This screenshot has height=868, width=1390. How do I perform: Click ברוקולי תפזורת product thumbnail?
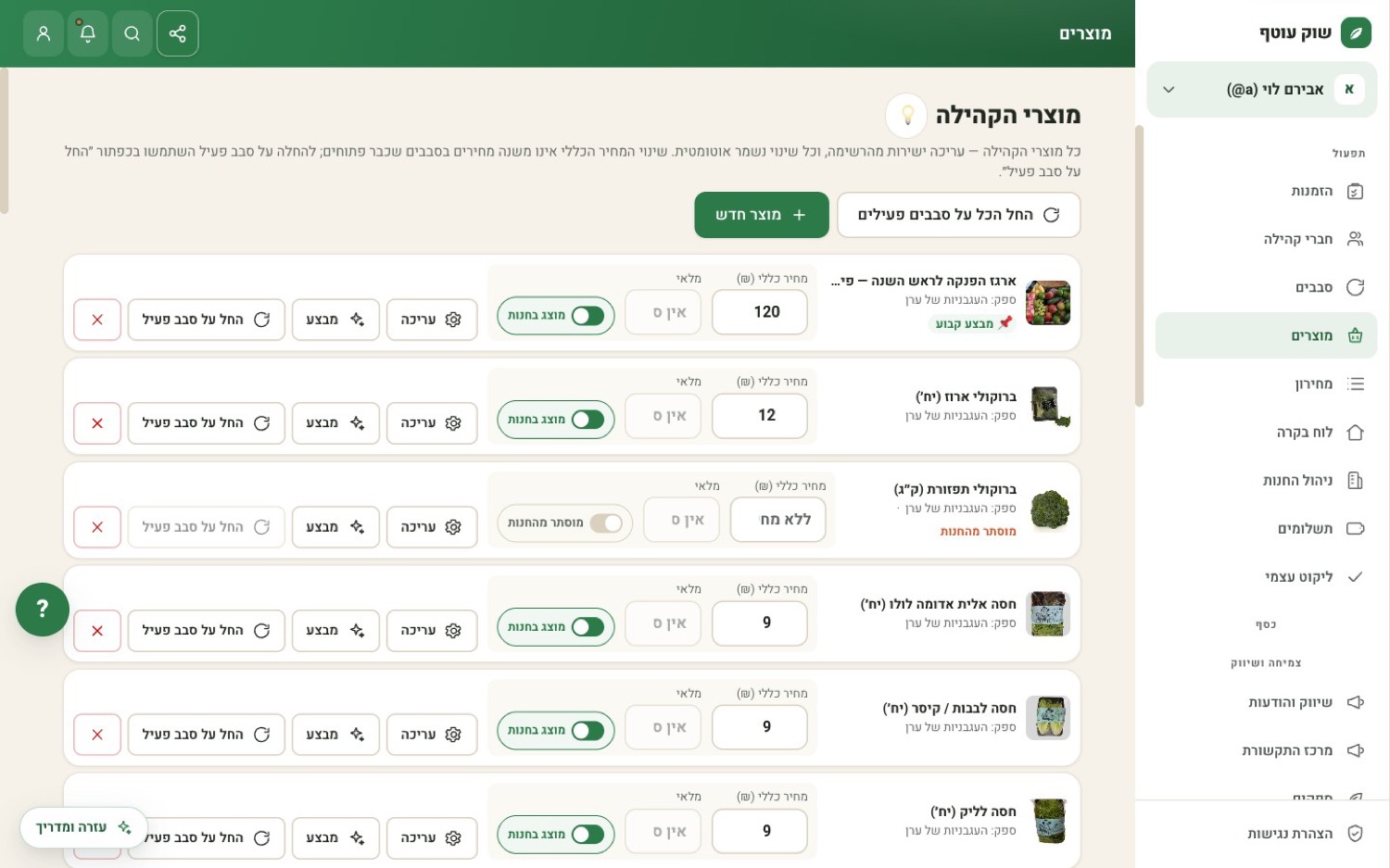point(1048,510)
